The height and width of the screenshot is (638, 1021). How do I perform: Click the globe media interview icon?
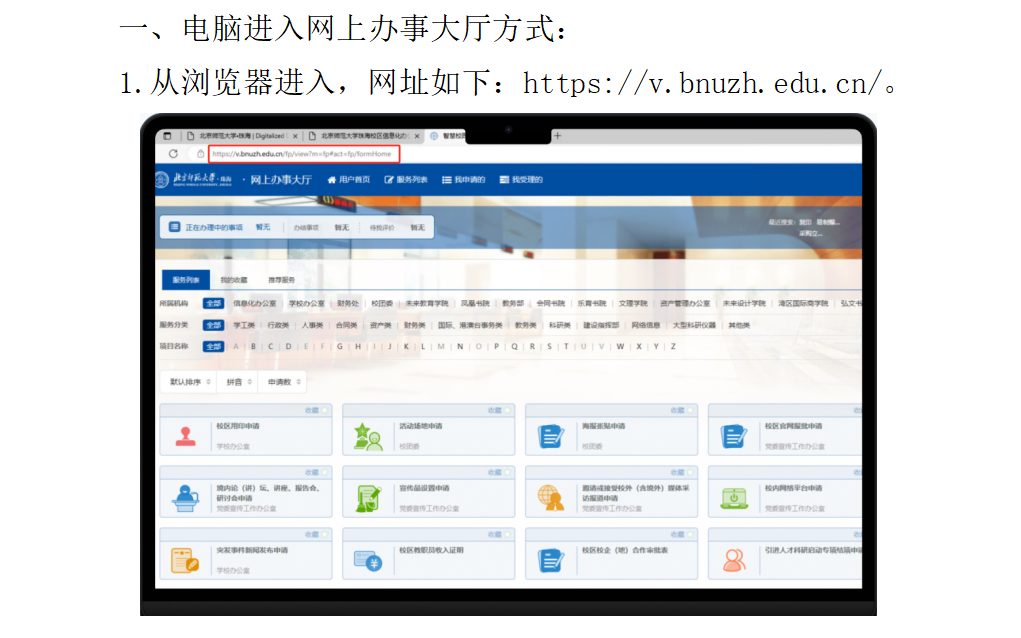[x=551, y=498]
